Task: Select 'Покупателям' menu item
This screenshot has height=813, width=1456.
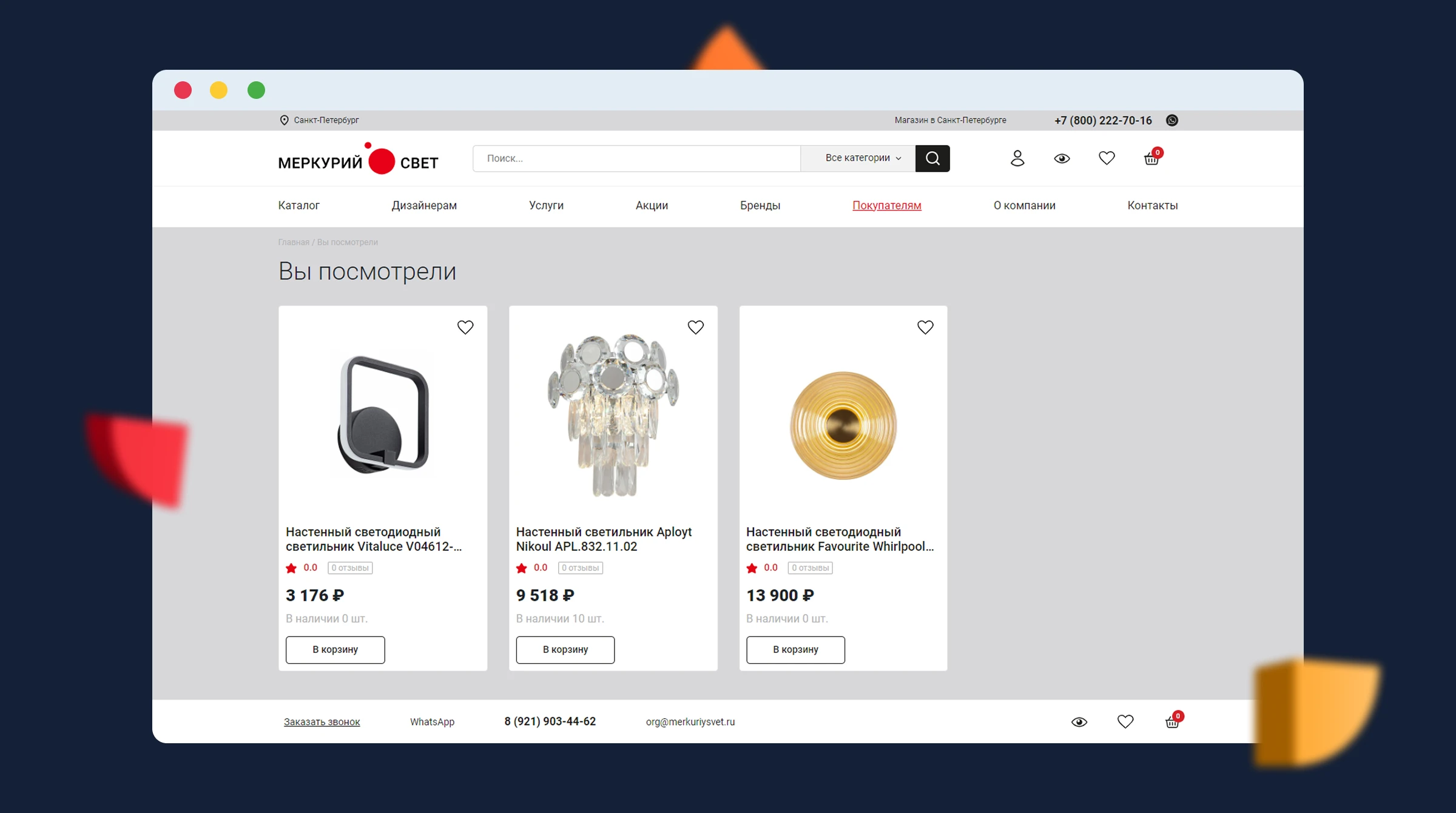Action: click(886, 206)
